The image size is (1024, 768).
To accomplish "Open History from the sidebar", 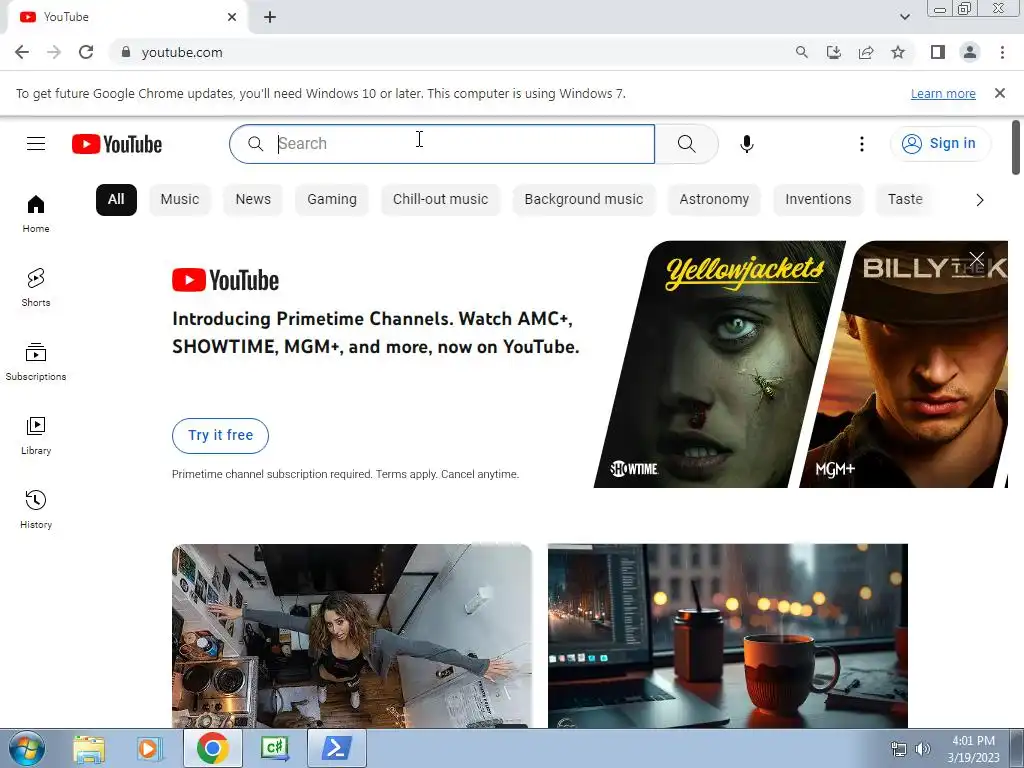I will 36,509.
